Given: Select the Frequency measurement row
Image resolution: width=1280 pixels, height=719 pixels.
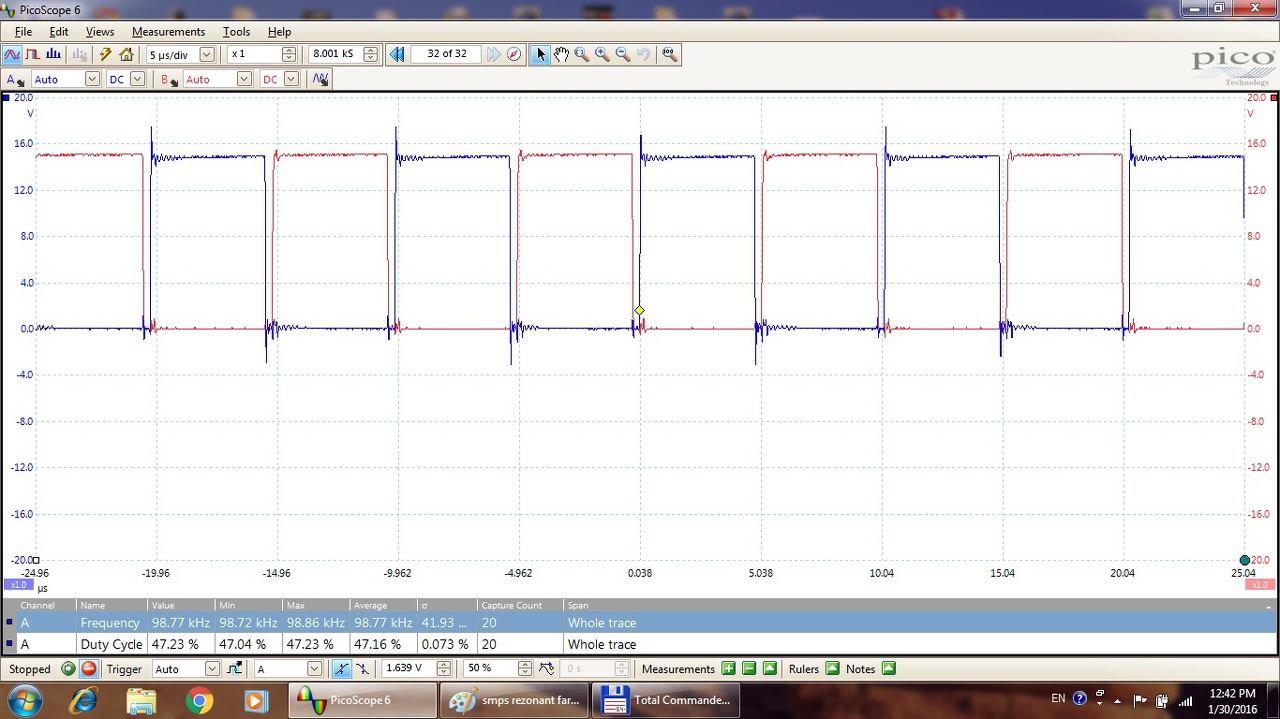Looking at the screenshot, I should click(x=640, y=622).
